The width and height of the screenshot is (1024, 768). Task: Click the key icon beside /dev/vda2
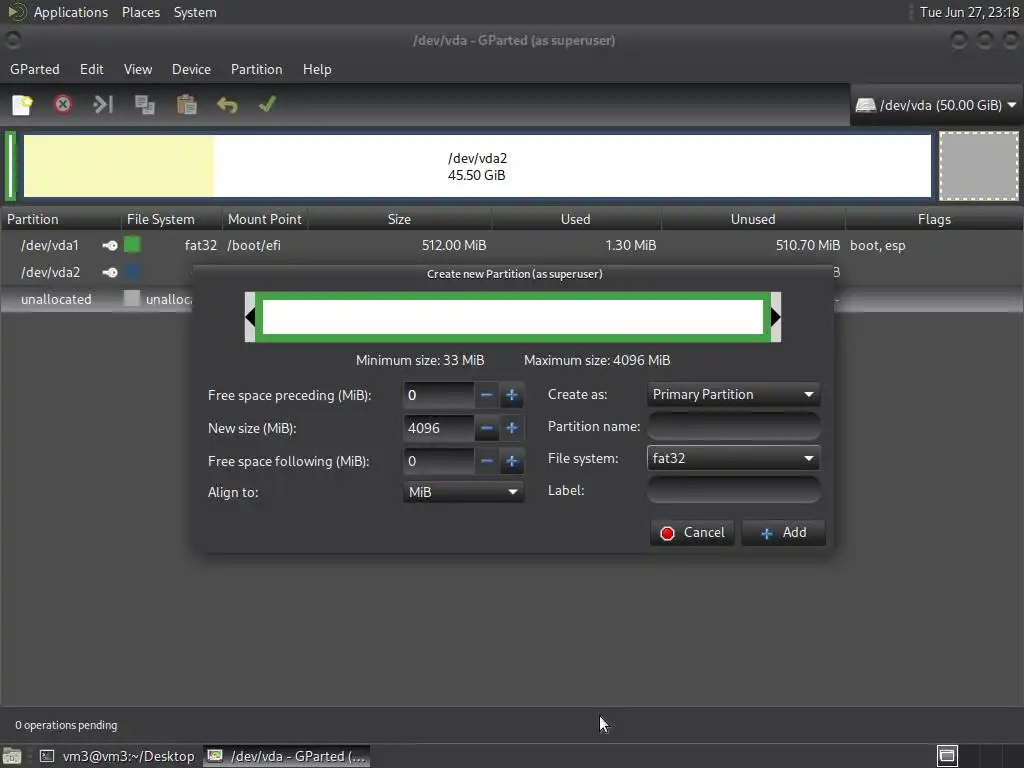tap(110, 272)
